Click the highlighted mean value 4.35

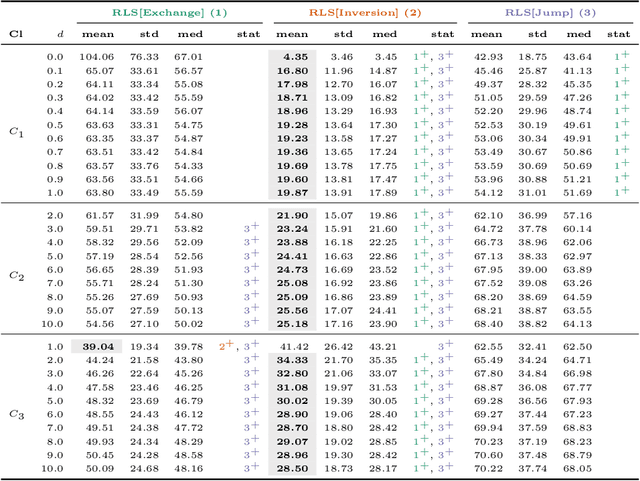click(294, 58)
